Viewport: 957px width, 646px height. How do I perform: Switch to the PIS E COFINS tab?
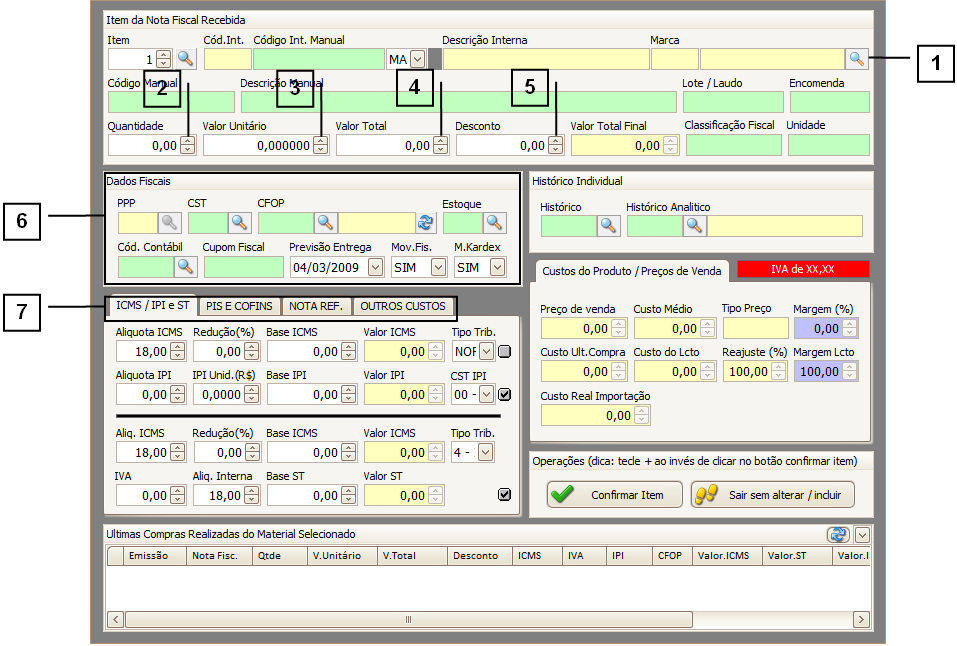[239, 306]
